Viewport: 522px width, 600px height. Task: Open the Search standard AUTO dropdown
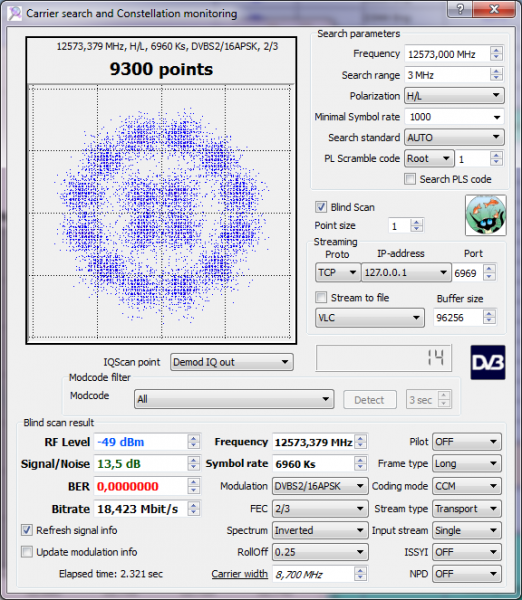454,137
